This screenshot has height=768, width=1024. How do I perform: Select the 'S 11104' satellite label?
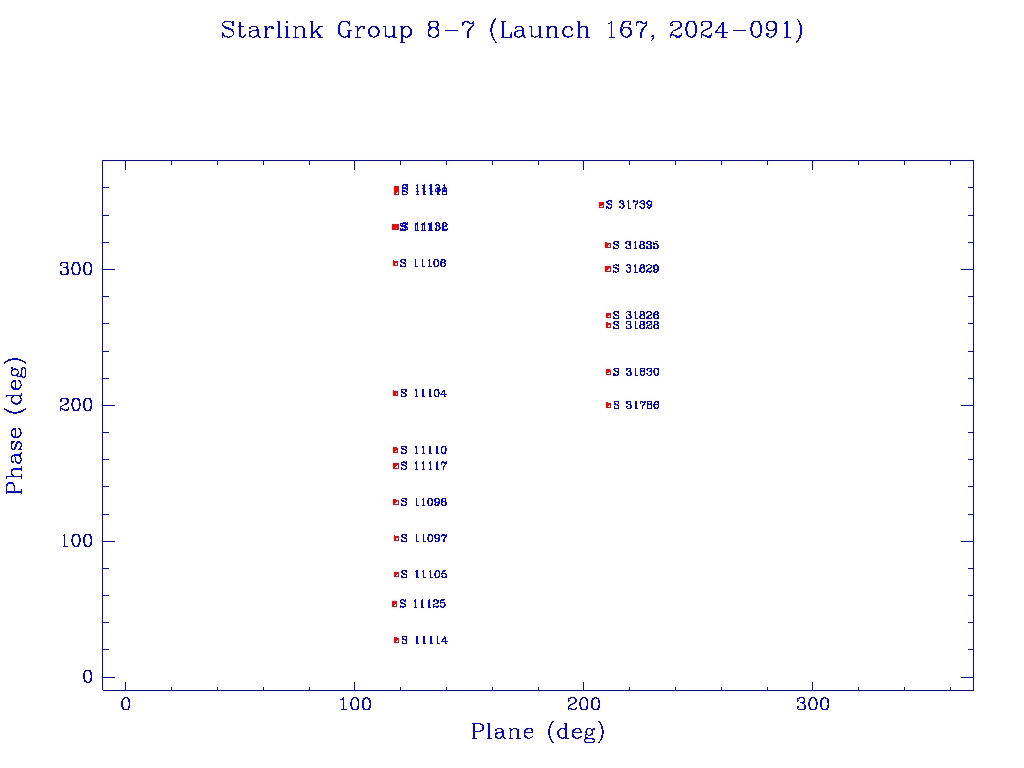pos(423,393)
